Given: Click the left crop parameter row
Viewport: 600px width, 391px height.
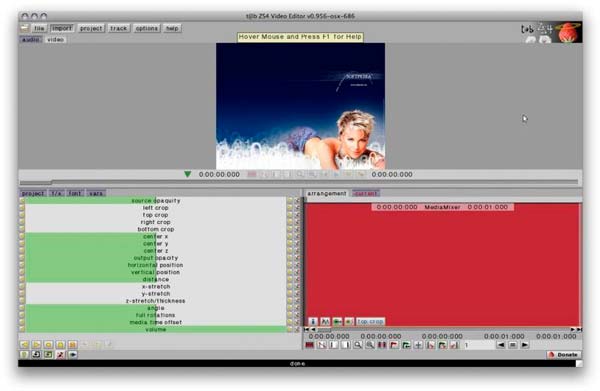Looking at the screenshot, I should tap(156, 208).
